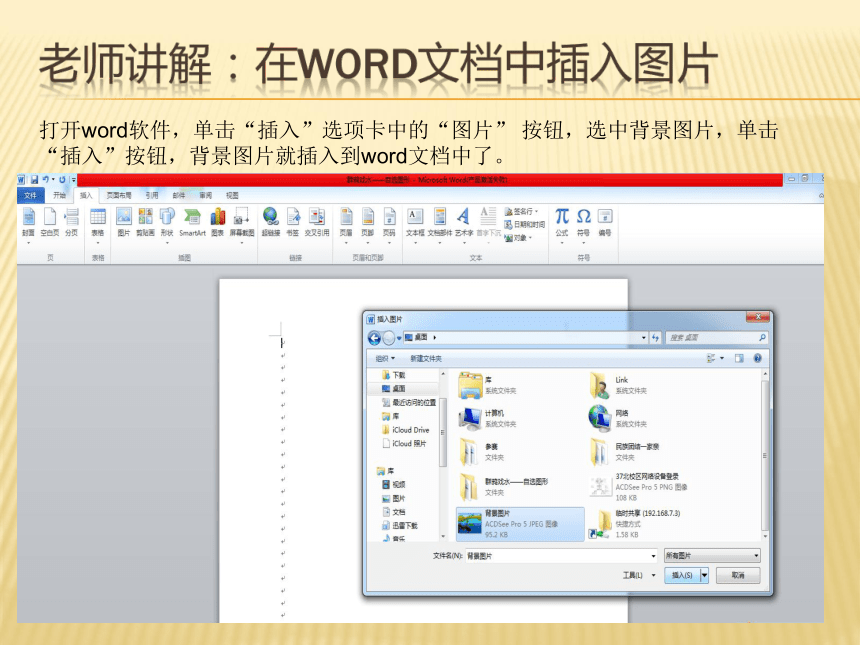Select iCloud Drive in navigation pane
This screenshot has height=645, width=860.
[x=405, y=430]
